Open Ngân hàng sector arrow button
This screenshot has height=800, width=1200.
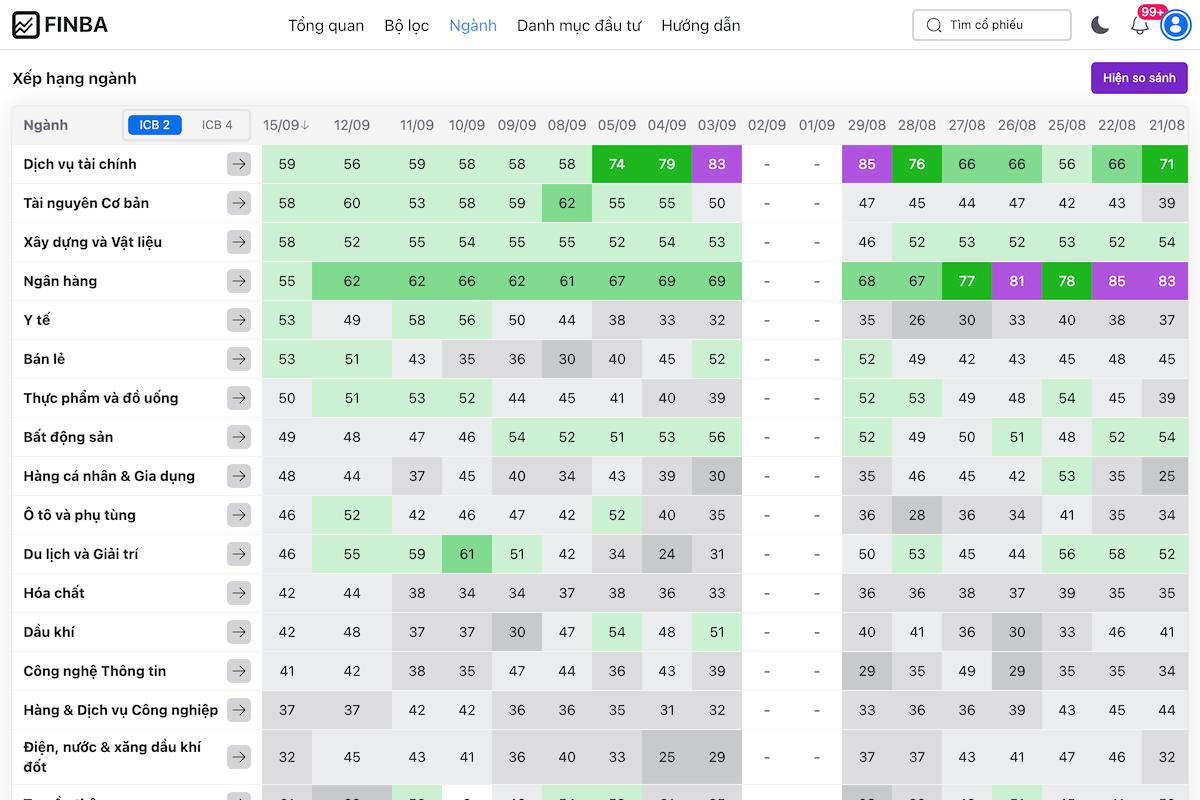tap(238, 281)
